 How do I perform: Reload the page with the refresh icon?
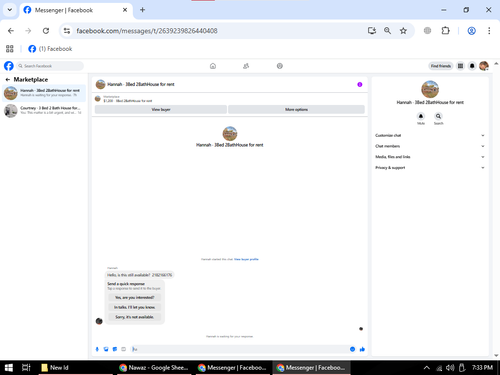(46, 31)
